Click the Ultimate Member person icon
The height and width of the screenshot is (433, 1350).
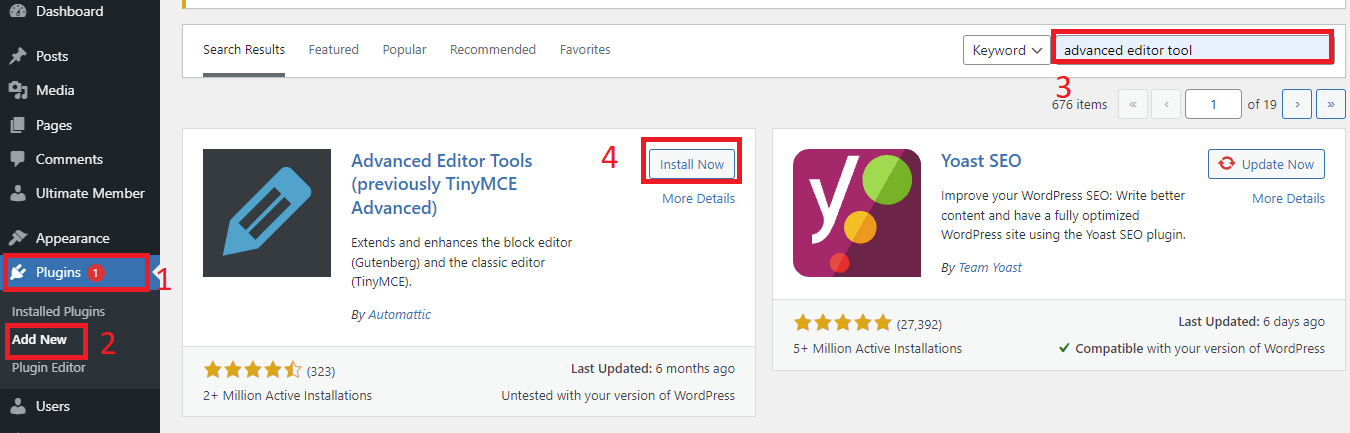click(18, 193)
